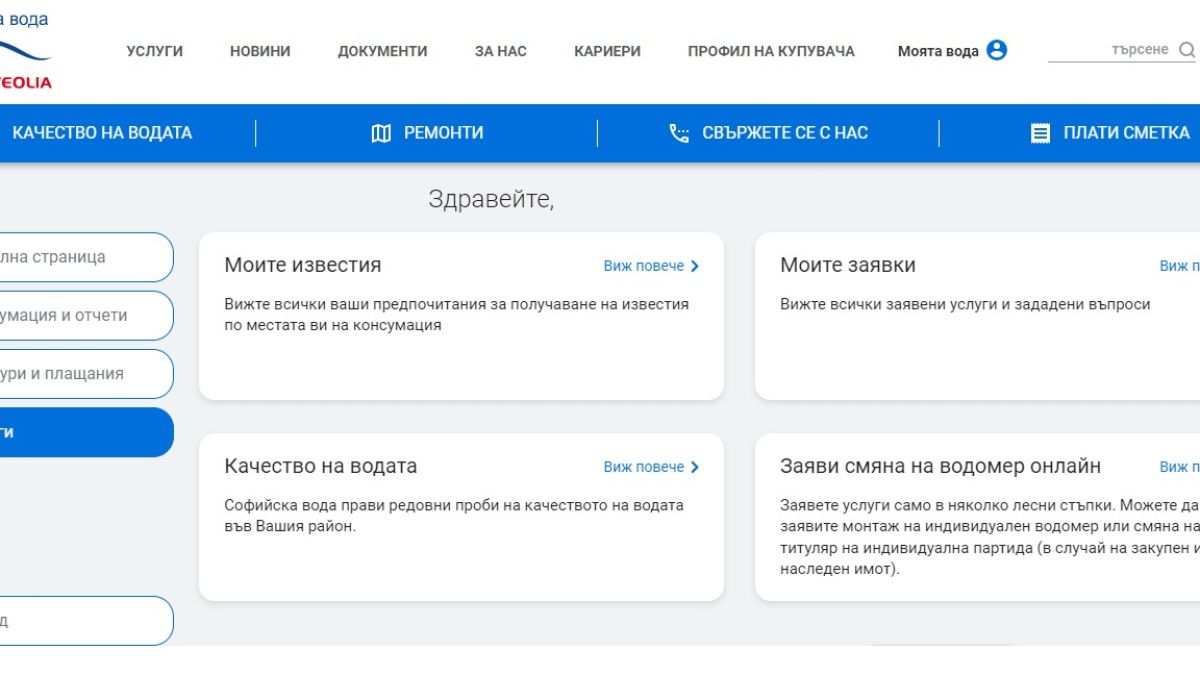Click the Качество на водата card title
The width and height of the screenshot is (1200, 675).
click(x=321, y=466)
